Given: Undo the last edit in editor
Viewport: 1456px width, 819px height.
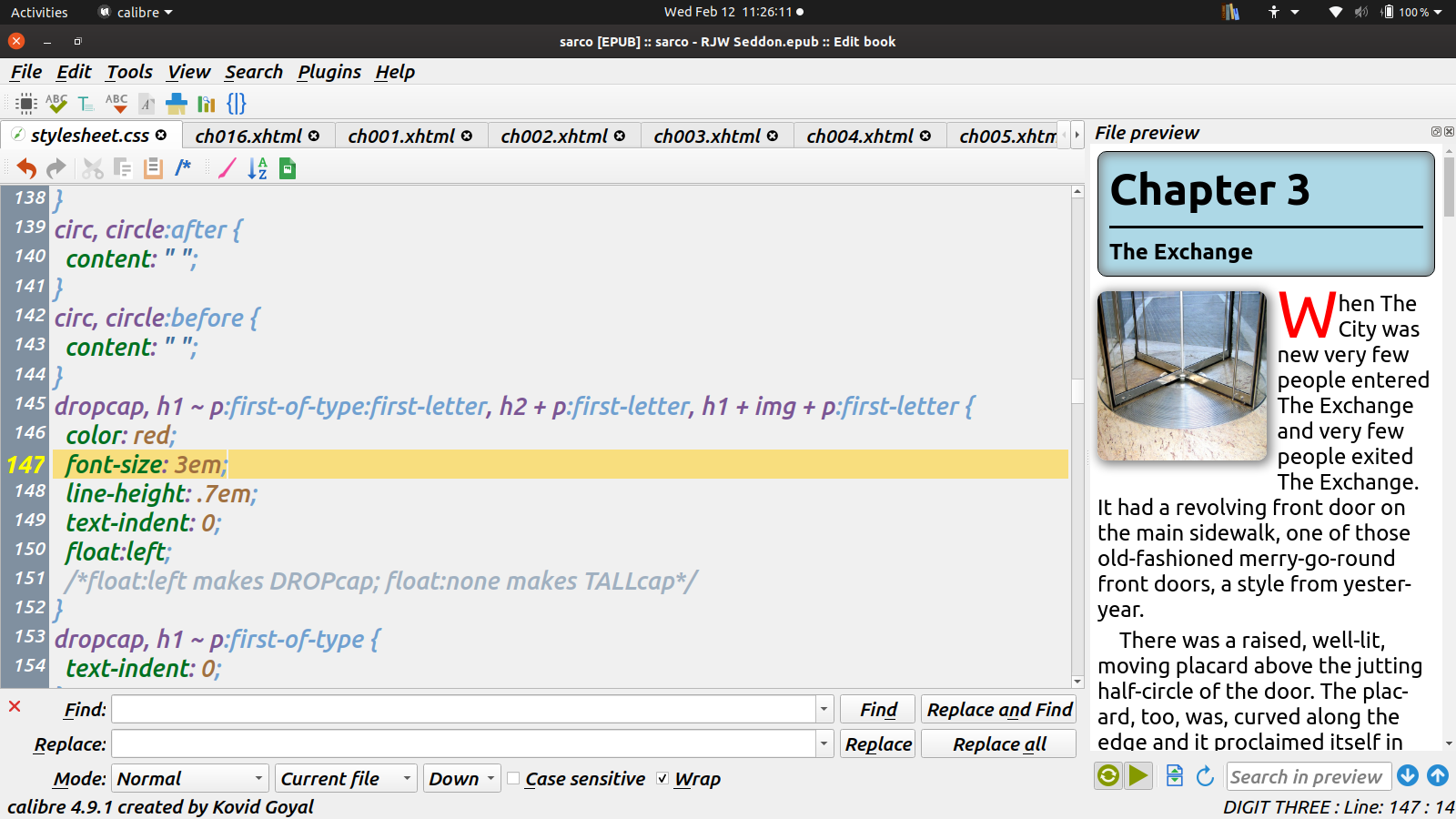Looking at the screenshot, I should point(26,168).
